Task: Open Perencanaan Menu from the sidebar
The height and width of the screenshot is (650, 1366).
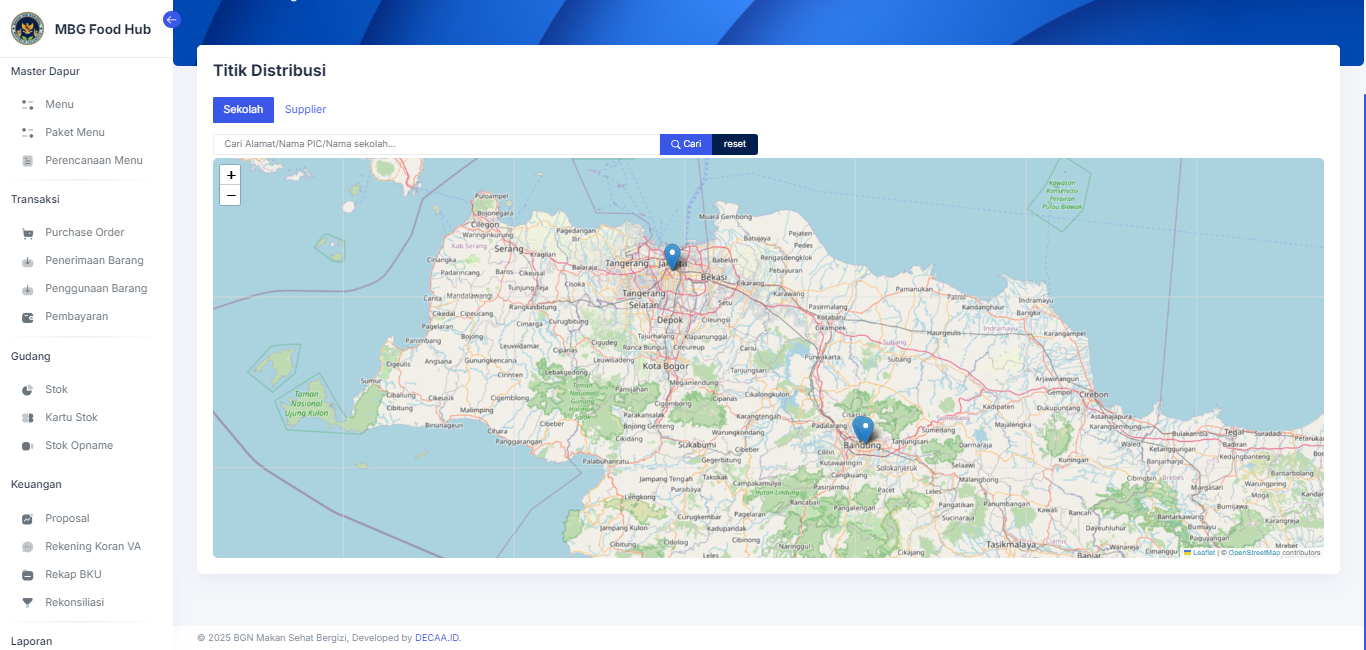Action: pos(93,160)
